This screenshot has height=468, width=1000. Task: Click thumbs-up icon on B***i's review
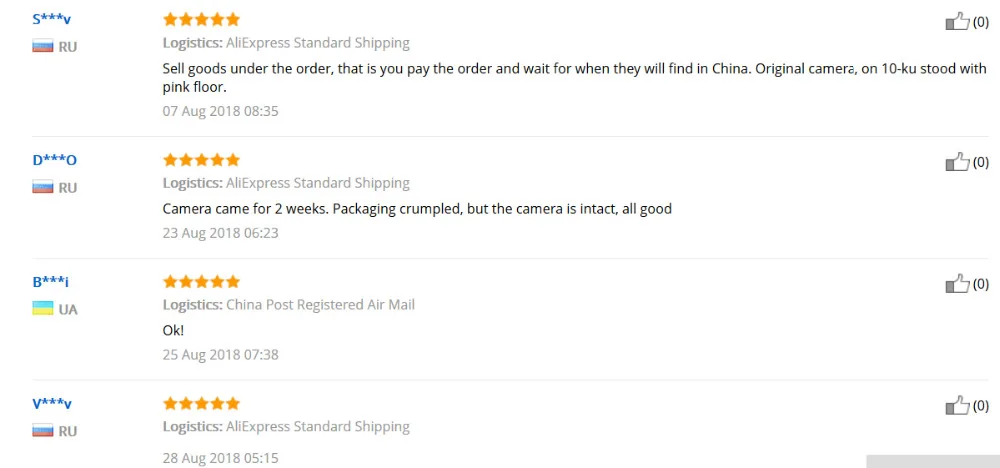(957, 284)
